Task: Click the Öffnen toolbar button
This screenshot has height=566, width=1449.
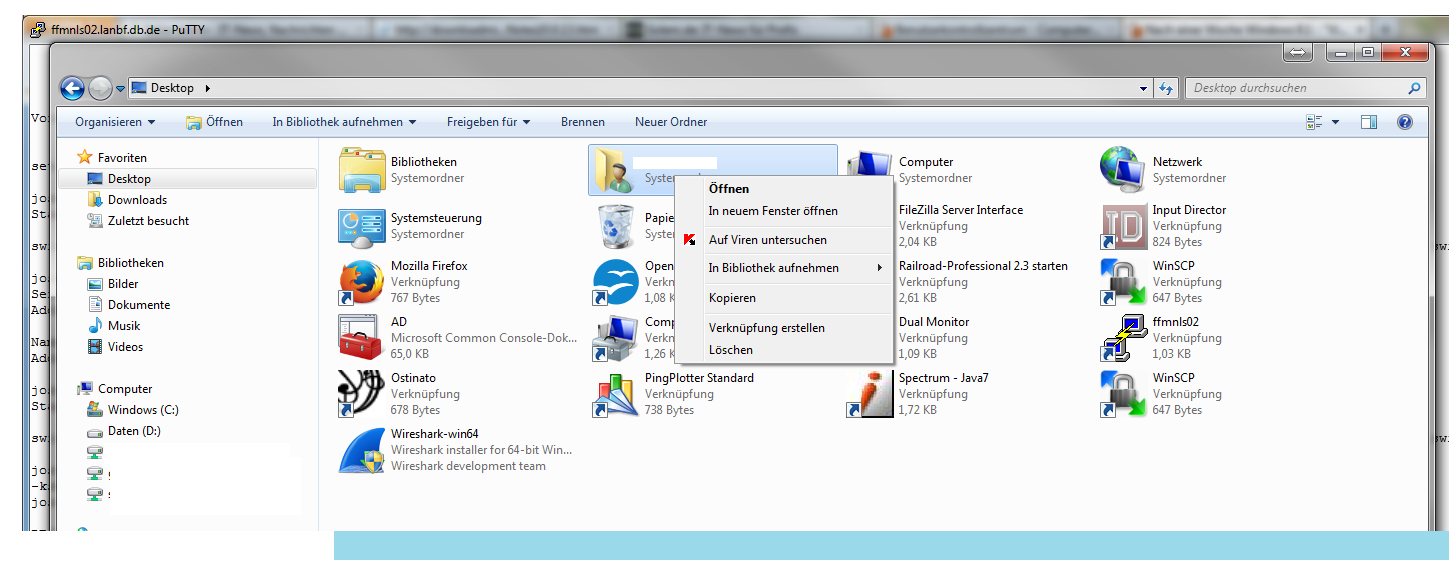Action: tap(214, 122)
